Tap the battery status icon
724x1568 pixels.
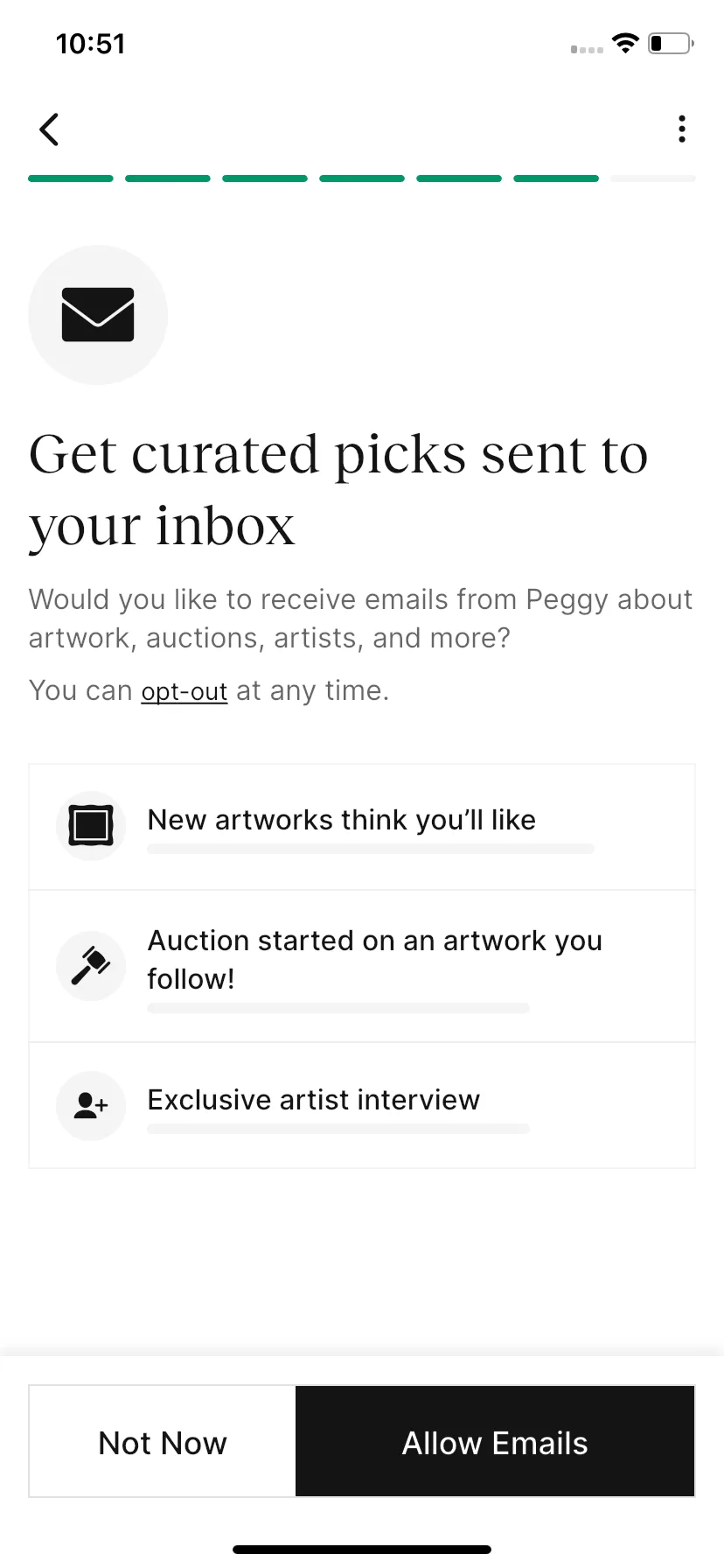[671, 44]
